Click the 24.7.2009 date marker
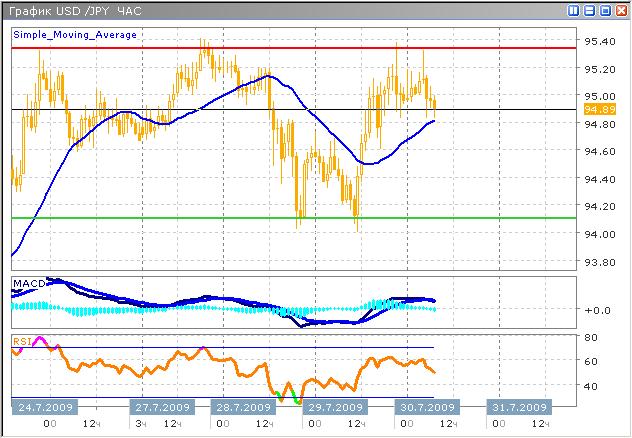 (x=44, y=408)
